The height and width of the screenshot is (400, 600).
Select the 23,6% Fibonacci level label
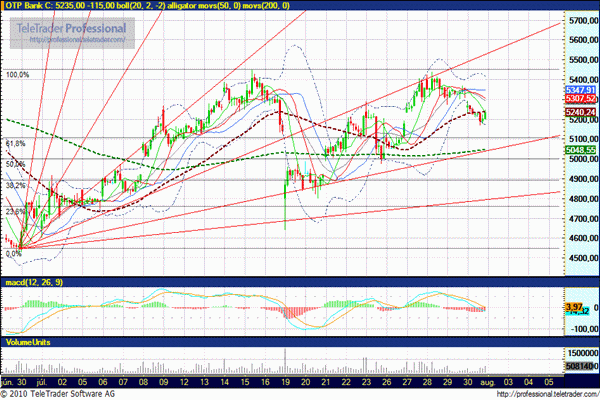15,211
